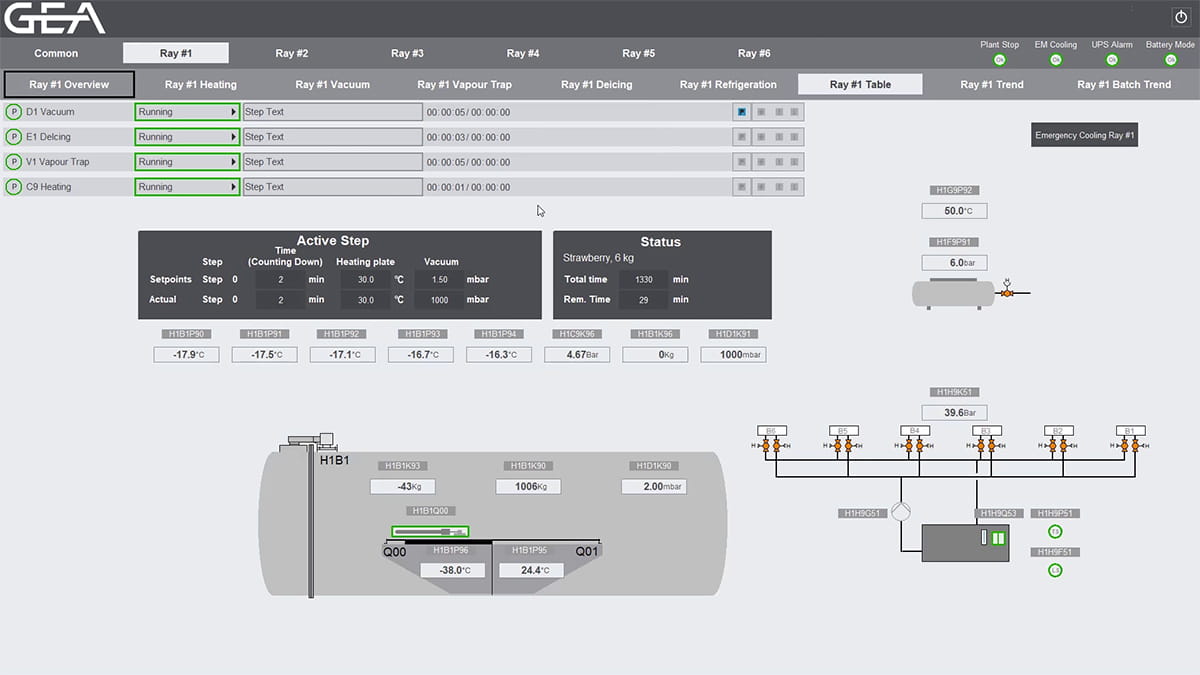The image size is (1200, 675).
Task: Click the P icon beside D1 Vacuum
Action: [x=14, y=112]
